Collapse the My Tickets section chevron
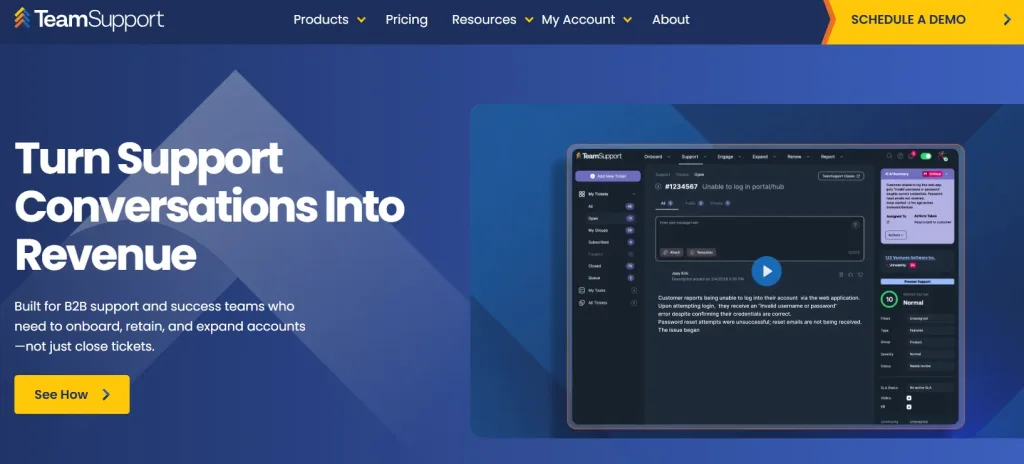The image size is (1024, 464). [633, 194]
